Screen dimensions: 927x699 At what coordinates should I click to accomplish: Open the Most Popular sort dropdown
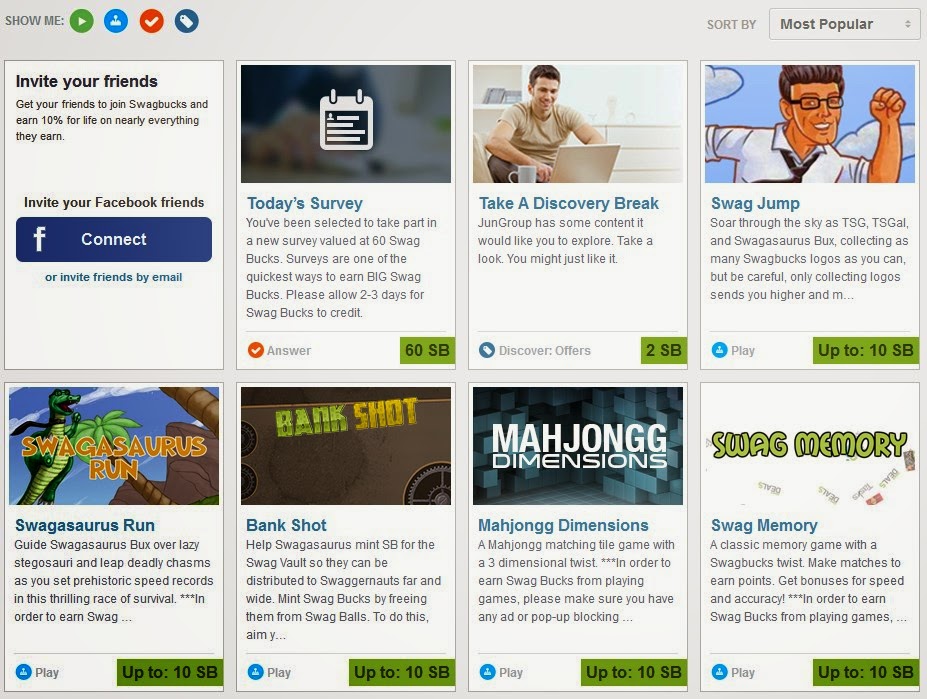point(844,24)
